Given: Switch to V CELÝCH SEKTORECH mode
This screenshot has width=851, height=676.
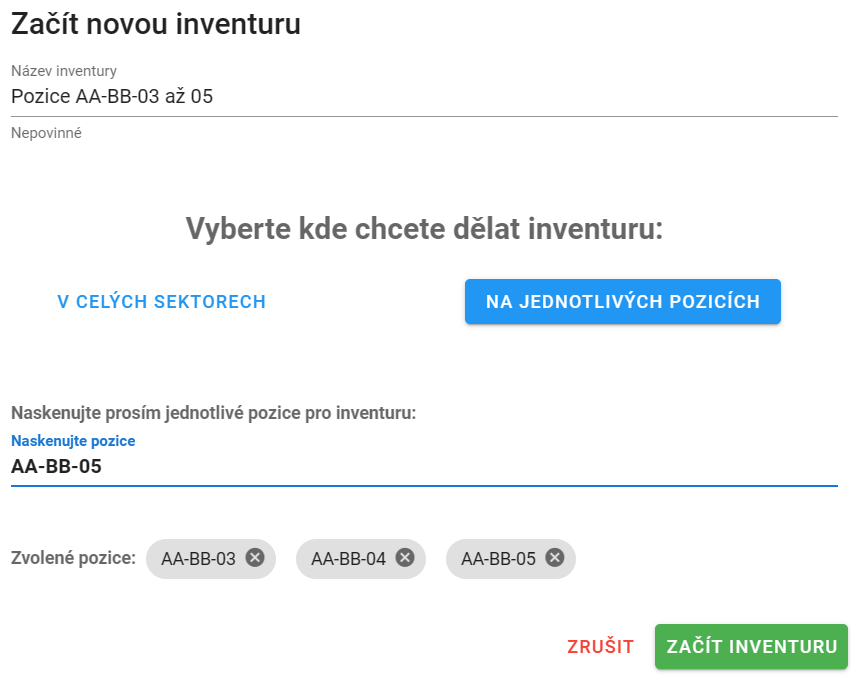Looking at the screenshot, I should point(162,302).
